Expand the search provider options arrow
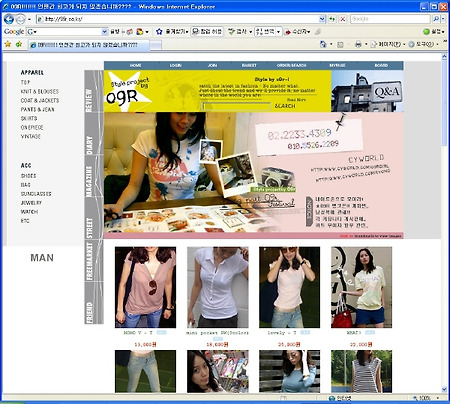450x404 pixels. click(x=443, y=19)
